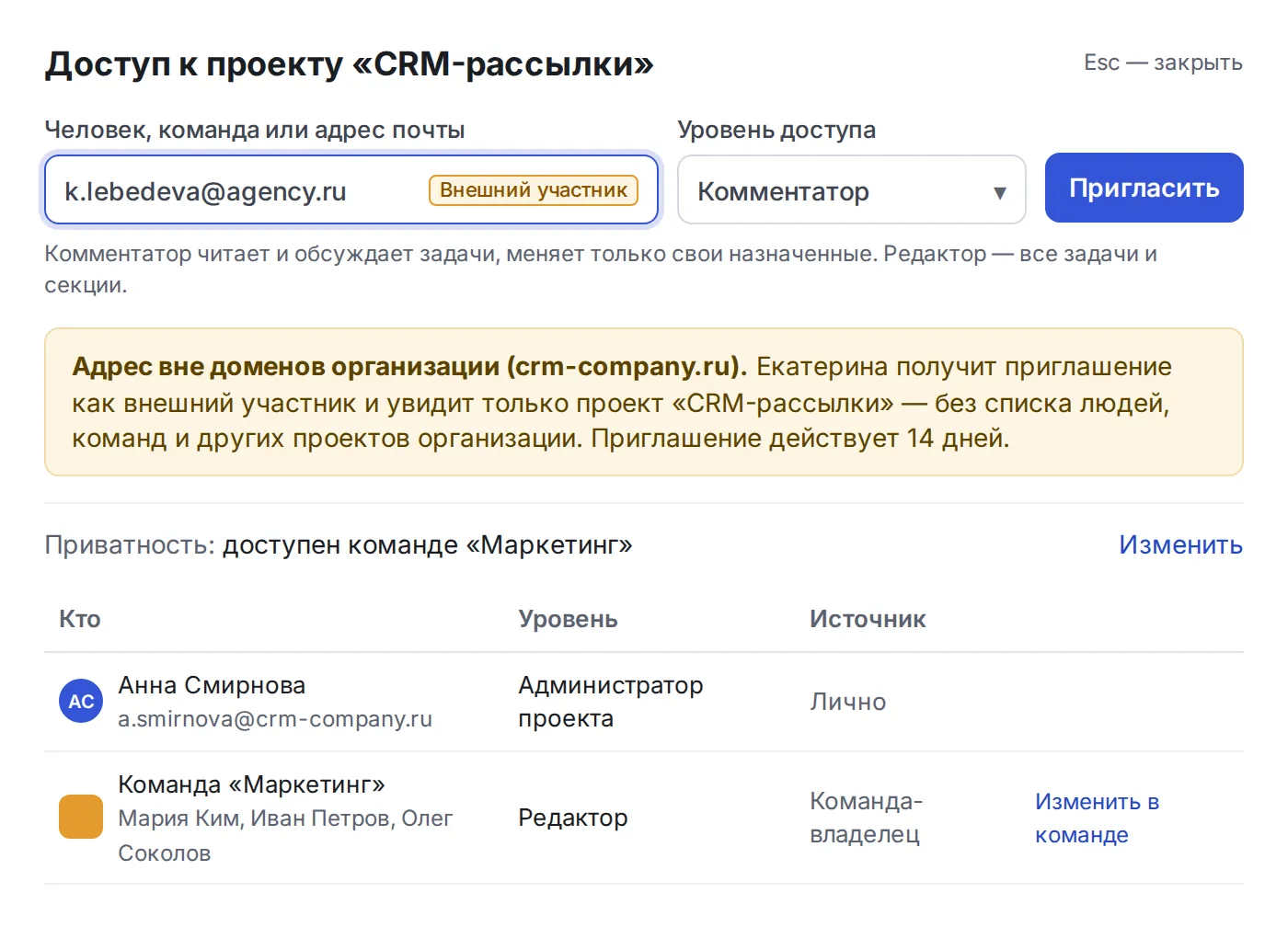The width and height of the screenshot is (1288, 927).
Task: Click the Уровень column header
Action: point(568,619)
